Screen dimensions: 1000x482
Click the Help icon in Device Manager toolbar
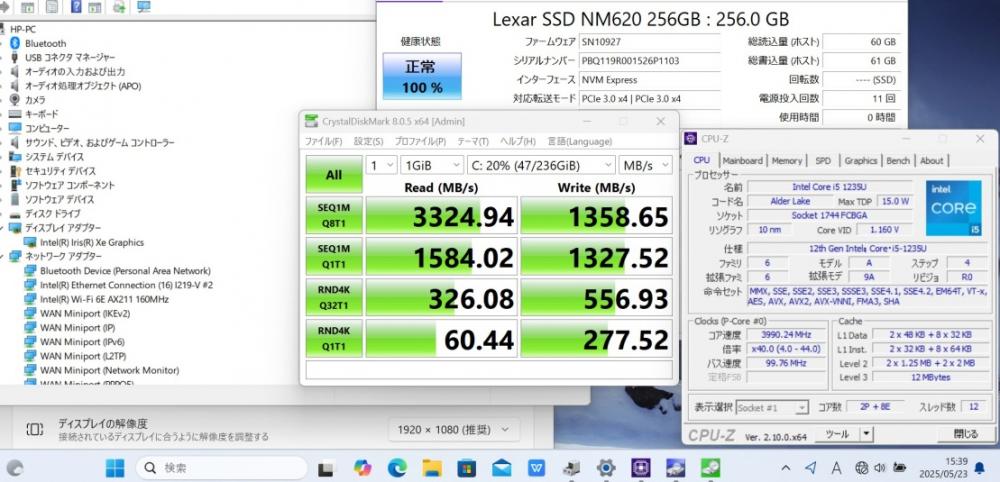[76, 7]
